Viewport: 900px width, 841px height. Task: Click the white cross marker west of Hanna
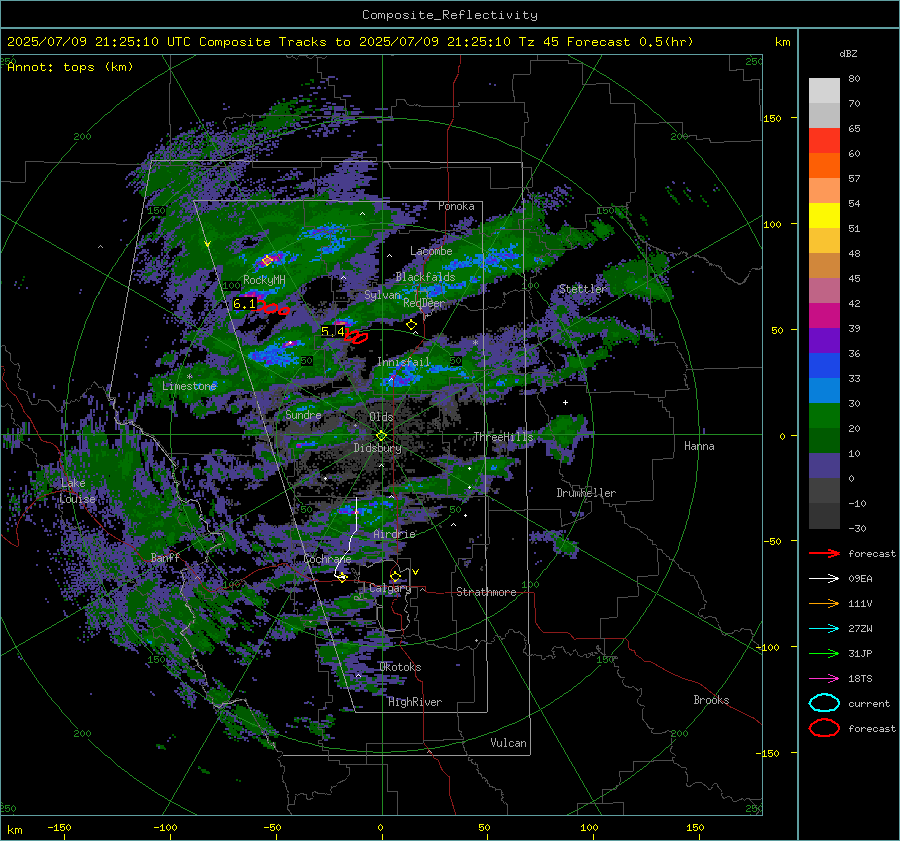click(x=565, y=402)
